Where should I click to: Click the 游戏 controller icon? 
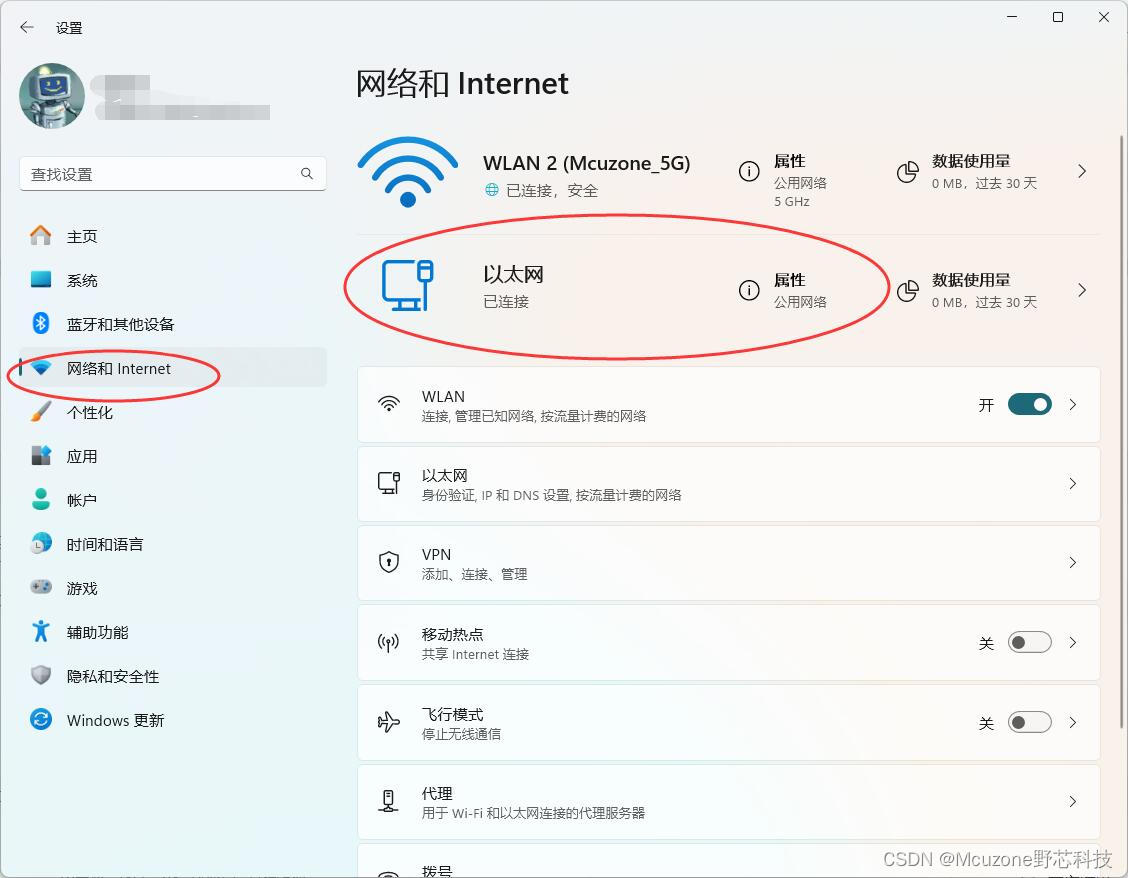pyautogui.click(x=41, y=587)
